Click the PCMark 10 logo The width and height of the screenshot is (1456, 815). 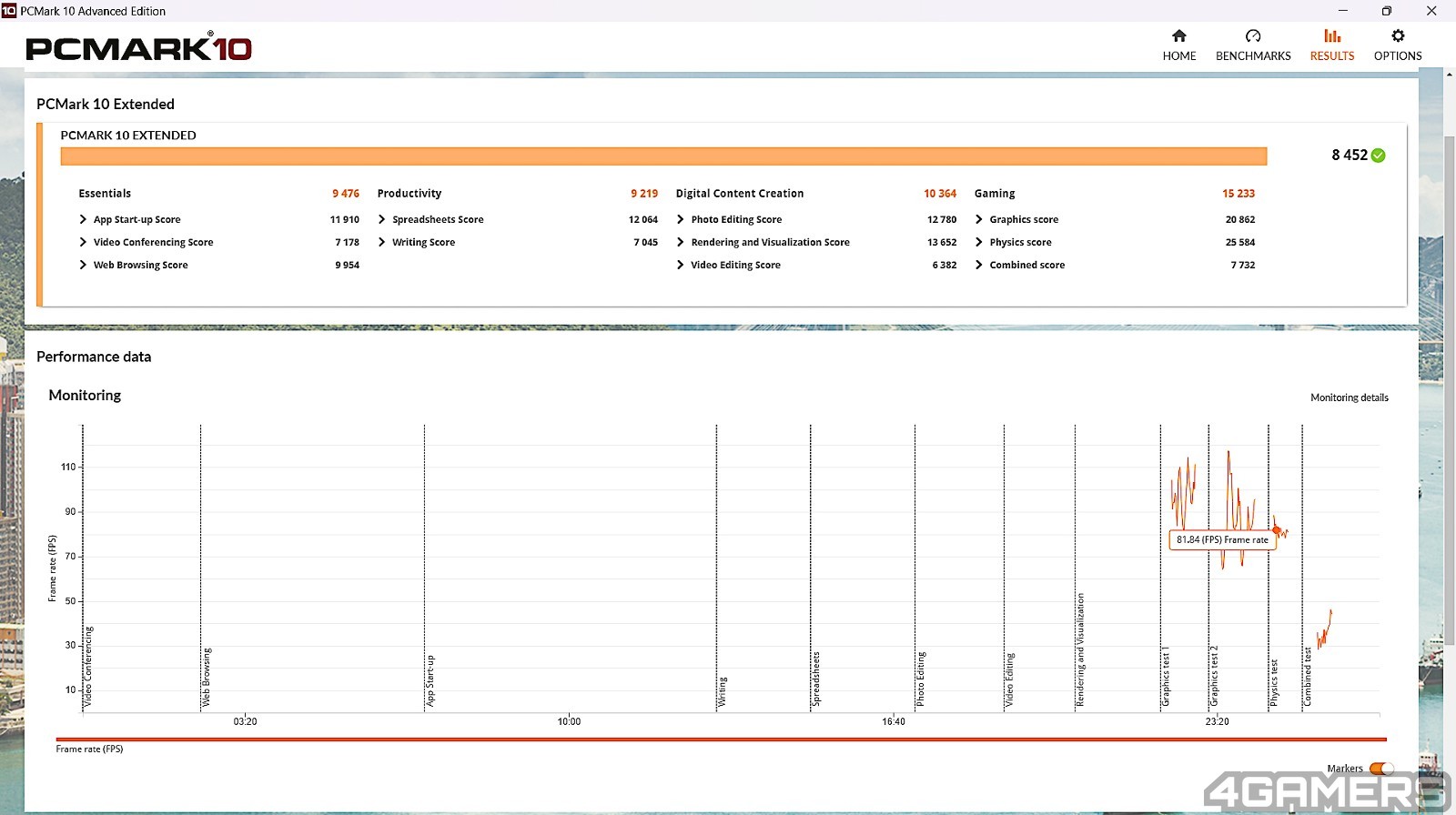click(138, 48)
